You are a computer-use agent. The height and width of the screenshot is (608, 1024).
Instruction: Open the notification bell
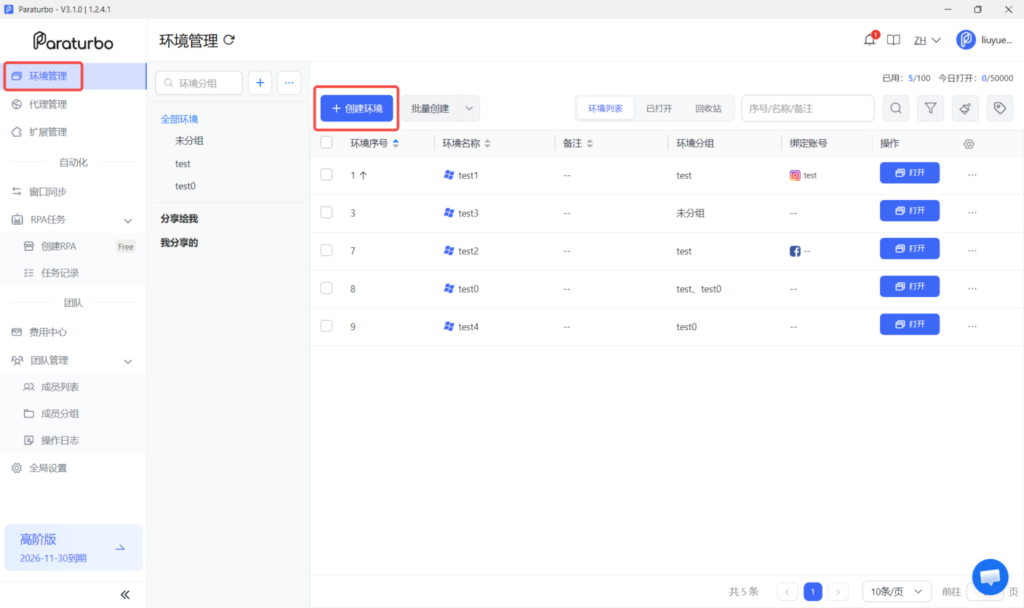pos(870,40)
